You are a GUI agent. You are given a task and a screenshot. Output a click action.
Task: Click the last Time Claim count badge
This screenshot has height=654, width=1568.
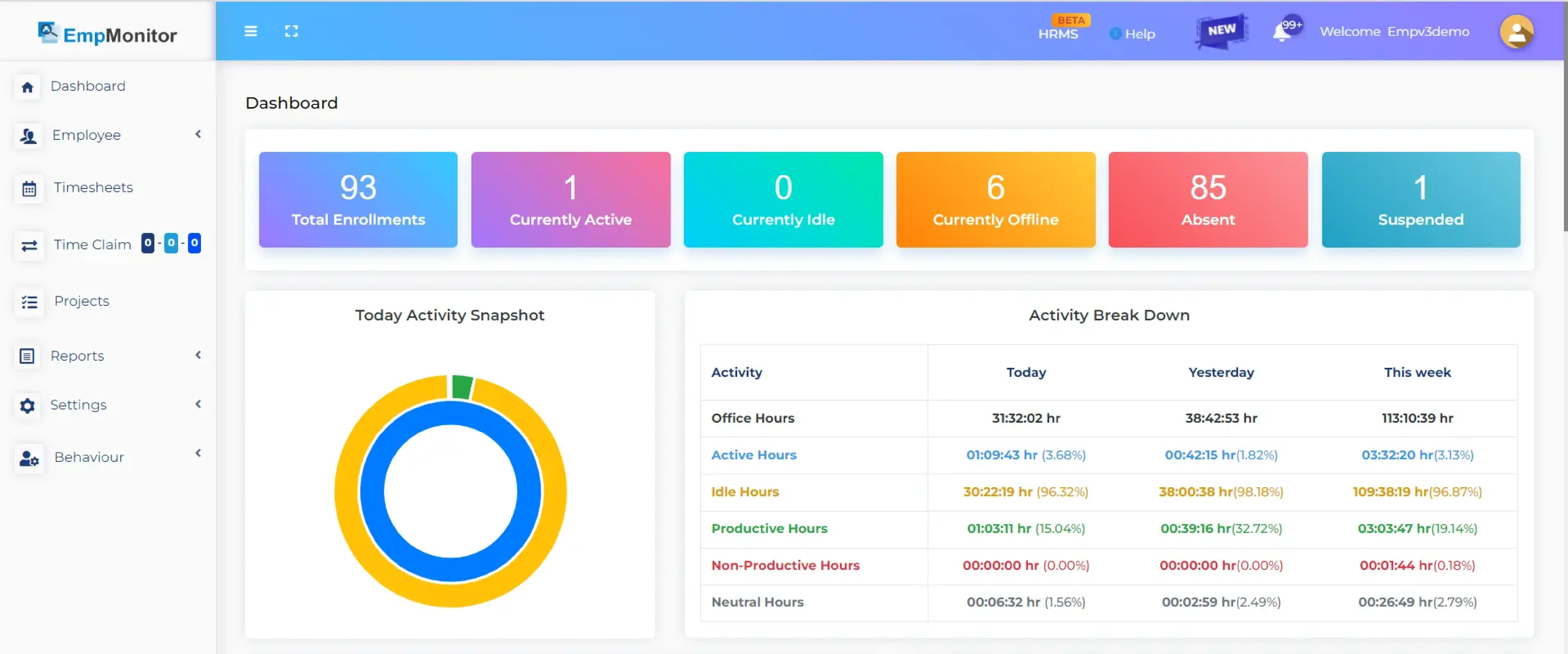[194, 243]
